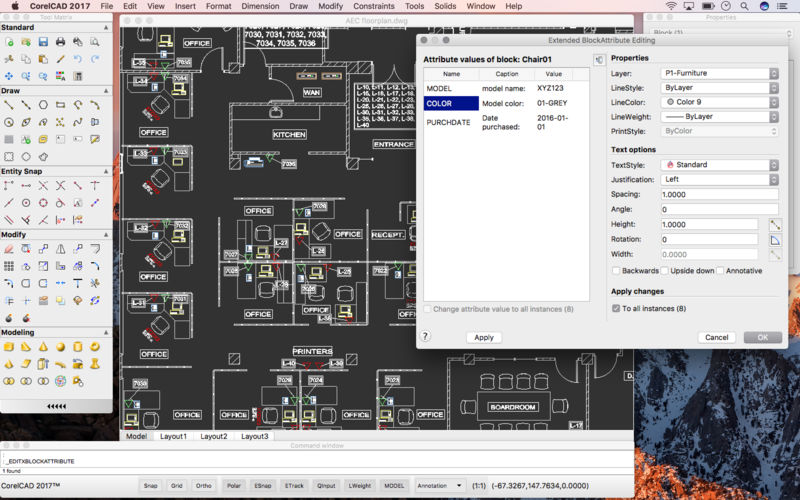The image size is (800, 500).
Task: Toggle the Upside down checkbox
Action: tap(664, 271)
